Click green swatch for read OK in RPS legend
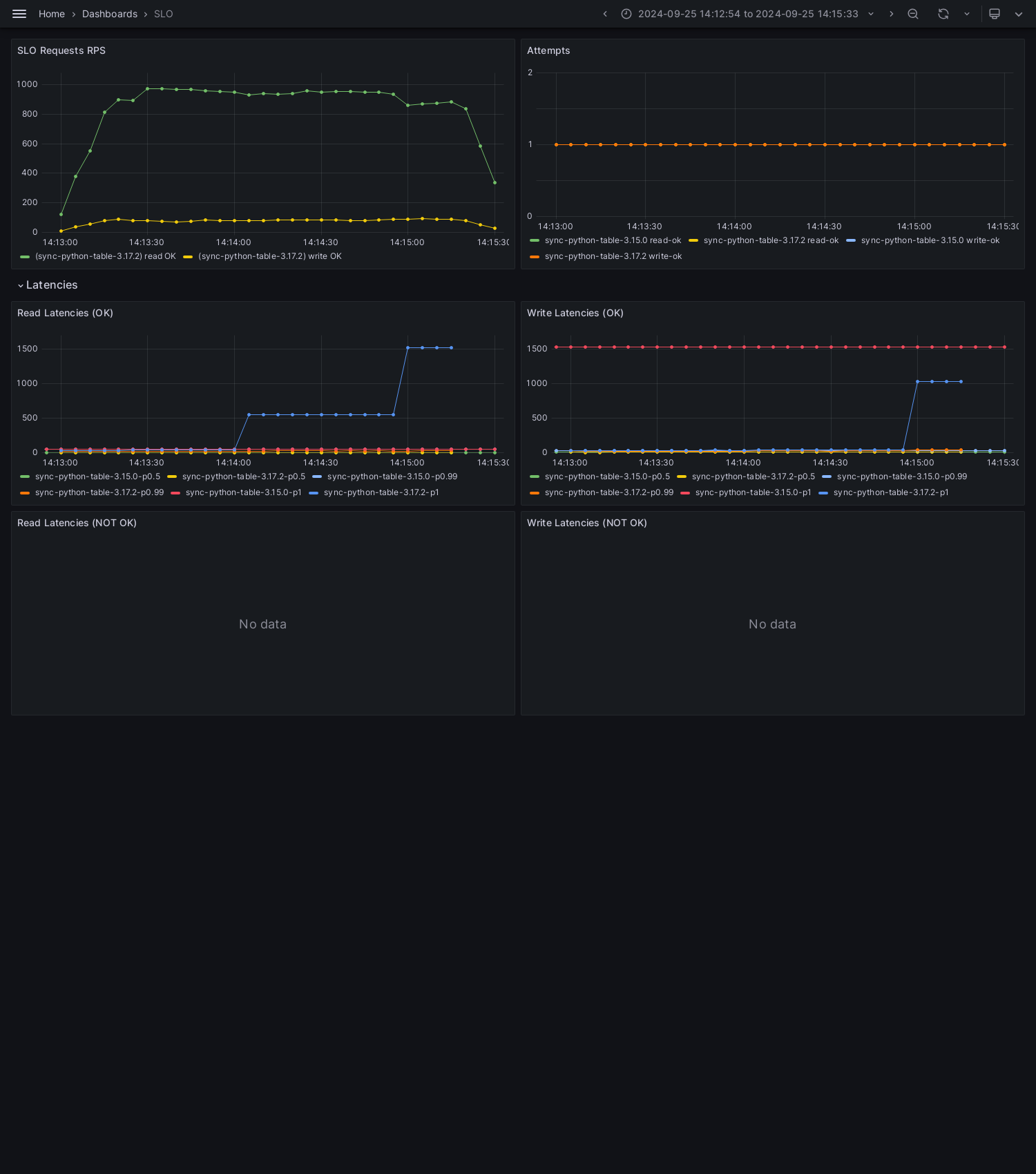1036x1174 pixels. coord(25,256)
